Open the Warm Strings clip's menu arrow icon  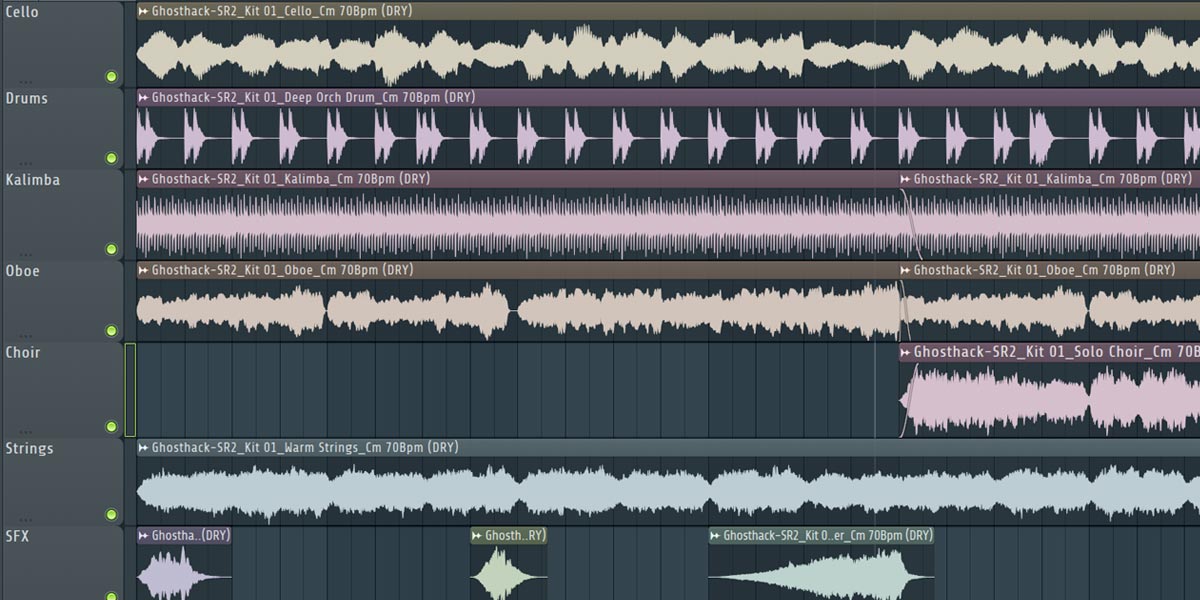click(144, 447)
